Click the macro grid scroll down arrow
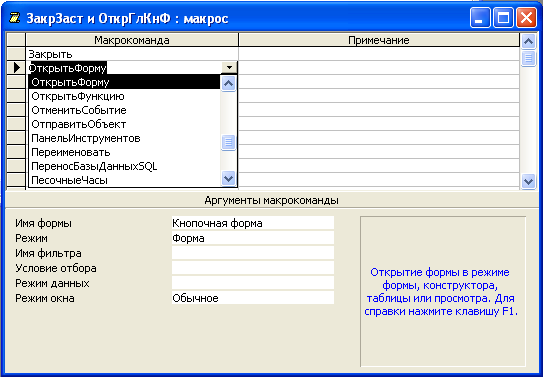This screenshot has height=377, width=543. [x=528, y=181]
